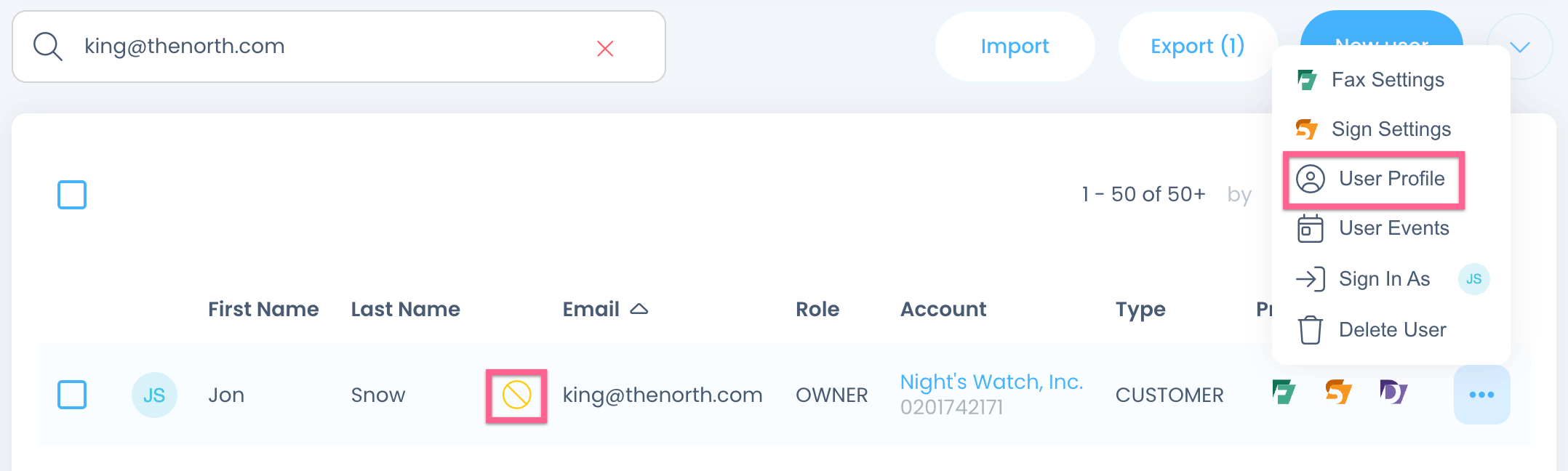The height and width of the screenshot is (471, 1568).
Task: Click the yellow blocked status icon
Action: tap(516, 395)
